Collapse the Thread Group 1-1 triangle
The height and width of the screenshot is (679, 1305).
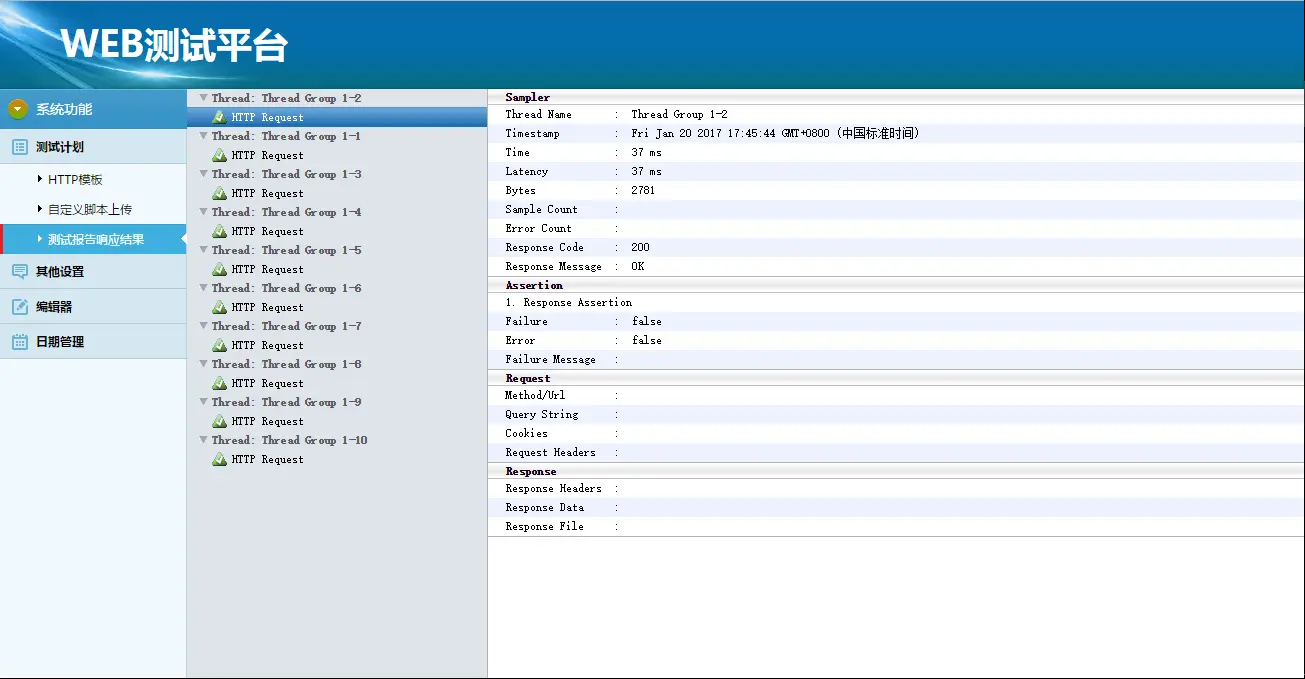coord(203,136)
